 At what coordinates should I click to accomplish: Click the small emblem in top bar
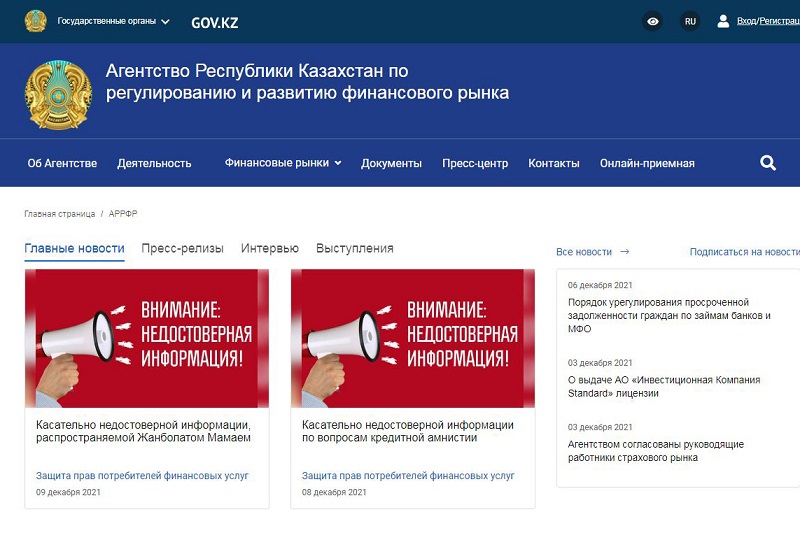click(36, 21)
